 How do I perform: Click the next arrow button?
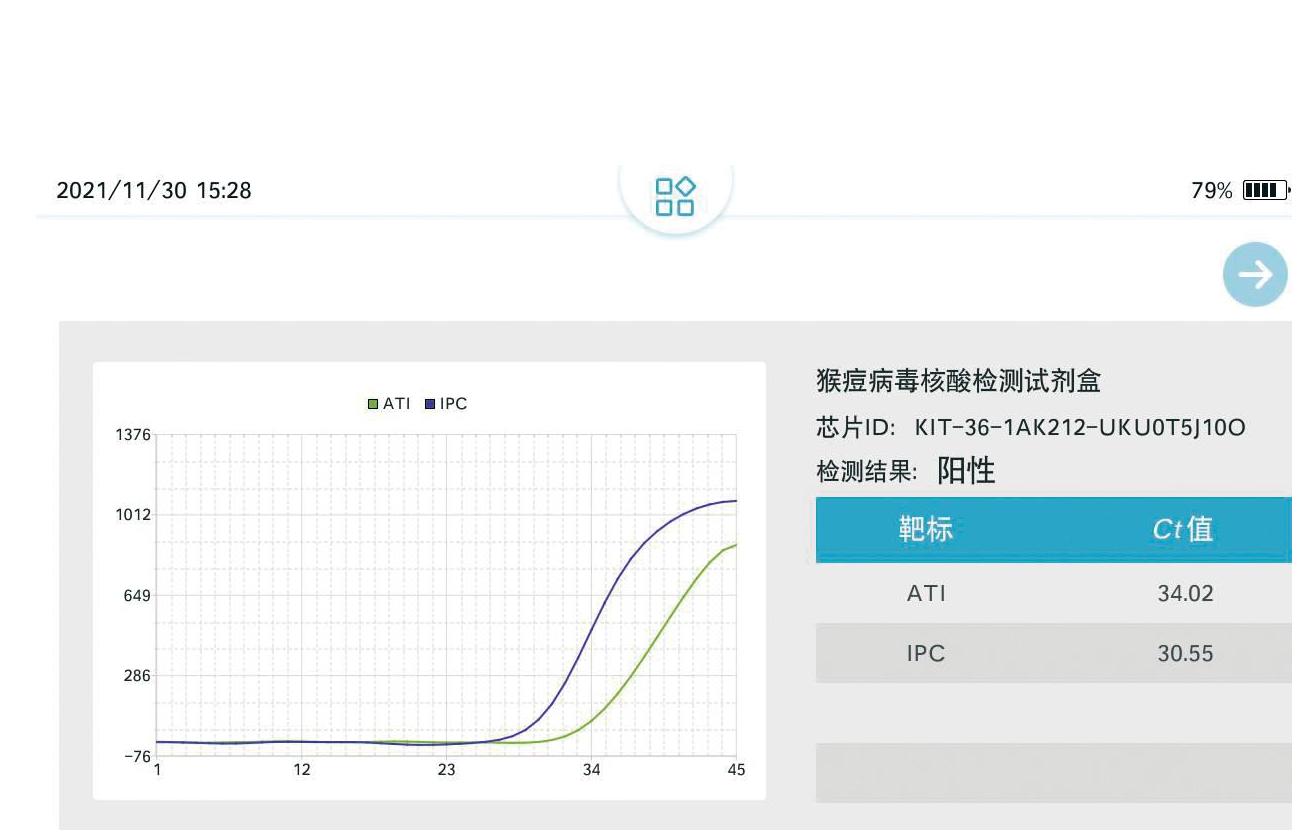(x=1255, y=274)
